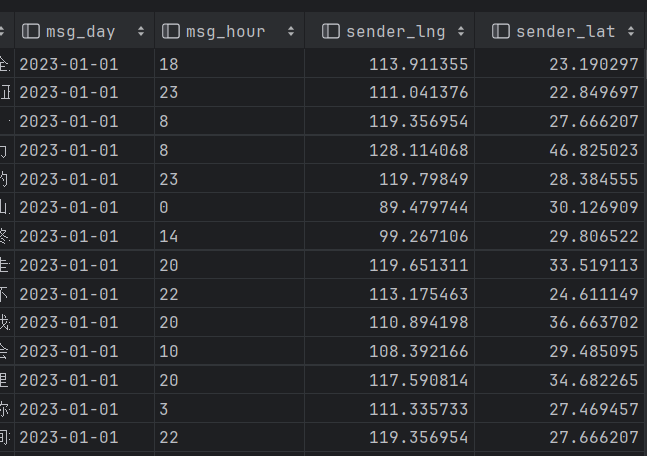The height and width of the screenshot is (456, 647).
Task: Select sender_lng cell 119.79849
Action: pyautogui.click(x=390, y=179)
